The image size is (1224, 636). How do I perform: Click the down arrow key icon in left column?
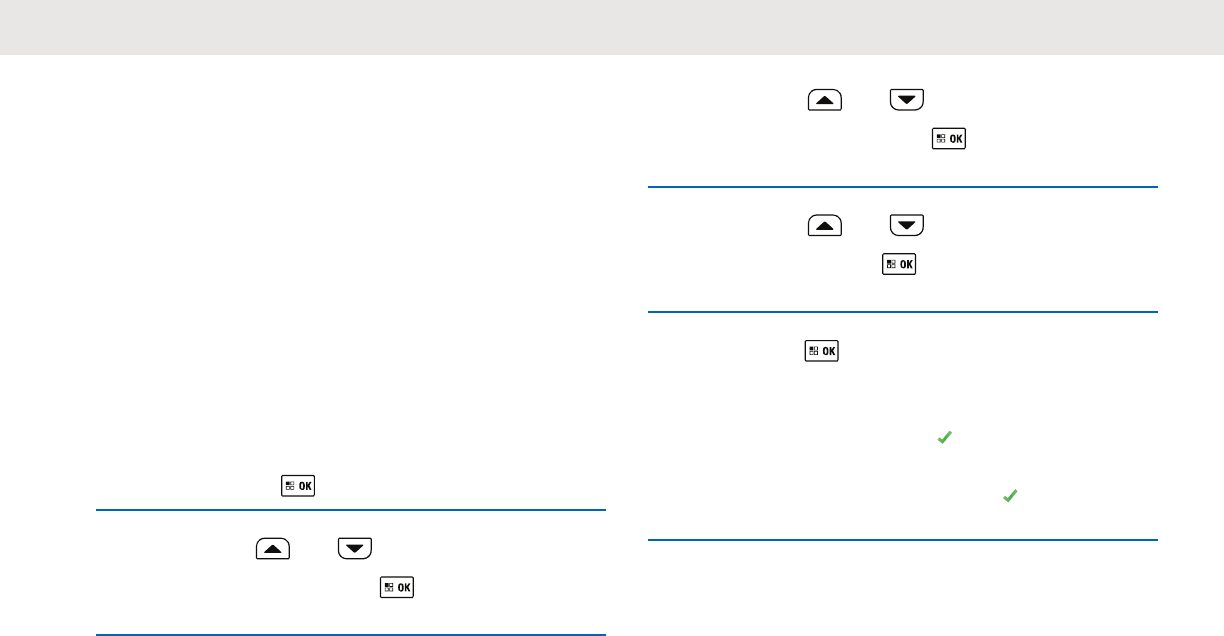point(355,548)
